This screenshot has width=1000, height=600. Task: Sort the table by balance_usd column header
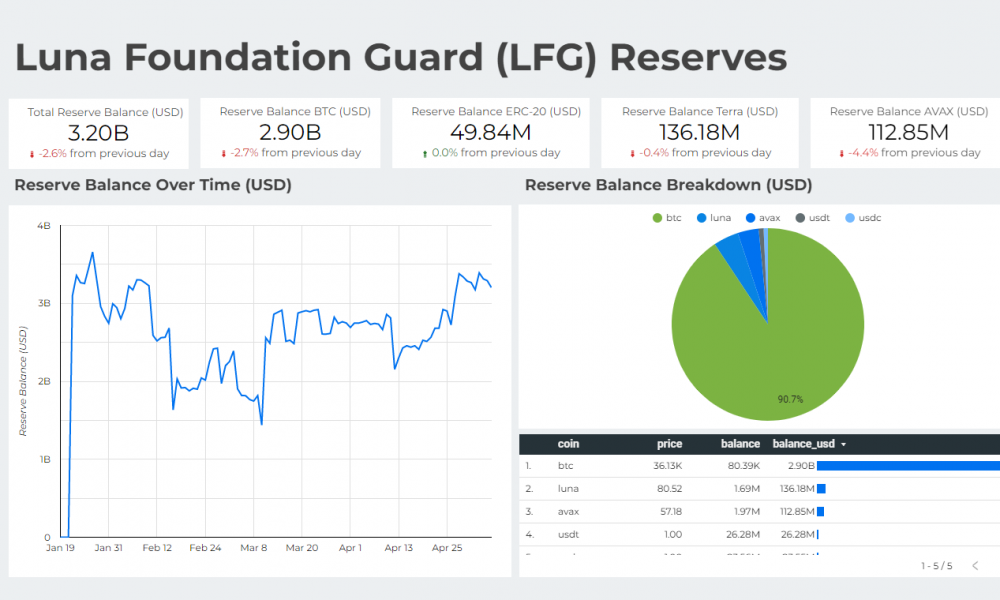coord(804,444)
